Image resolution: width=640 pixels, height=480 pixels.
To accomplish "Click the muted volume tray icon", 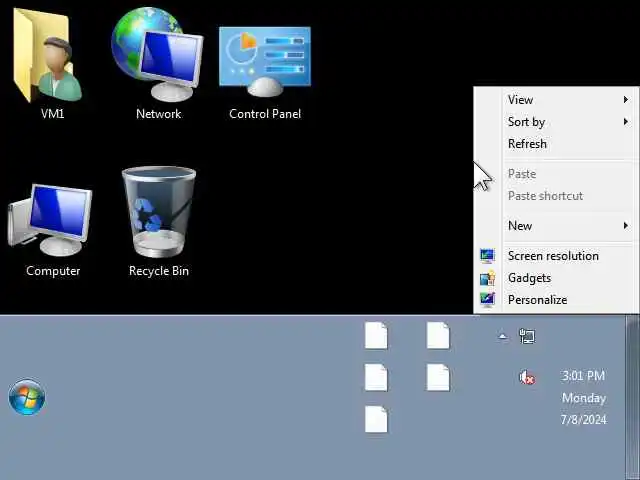I will click(527, 377).
